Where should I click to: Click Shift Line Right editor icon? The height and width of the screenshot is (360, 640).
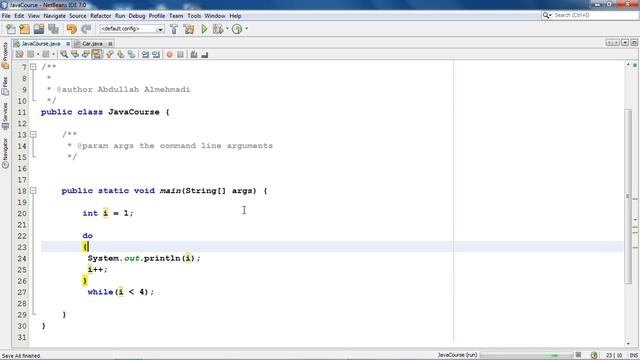156,54
